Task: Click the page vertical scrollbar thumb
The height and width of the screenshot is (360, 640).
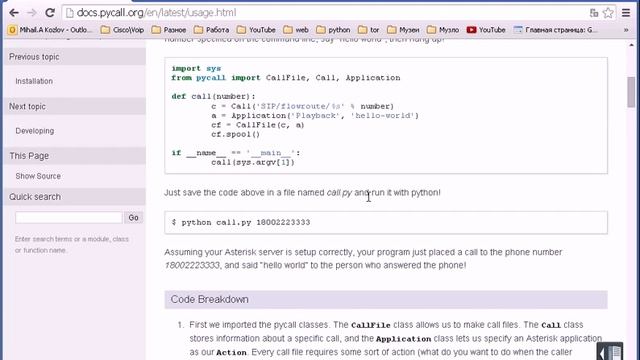Action: point(631,92)
